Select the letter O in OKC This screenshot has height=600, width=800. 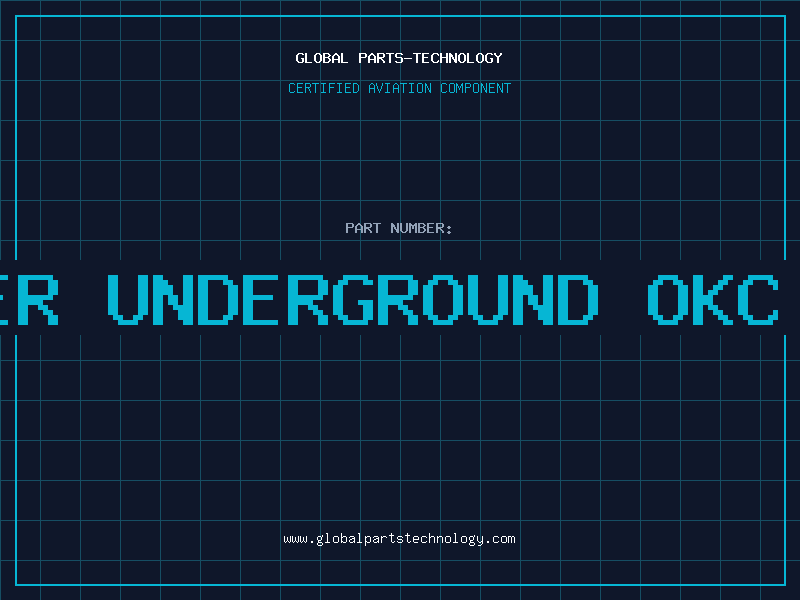[668, 298]
